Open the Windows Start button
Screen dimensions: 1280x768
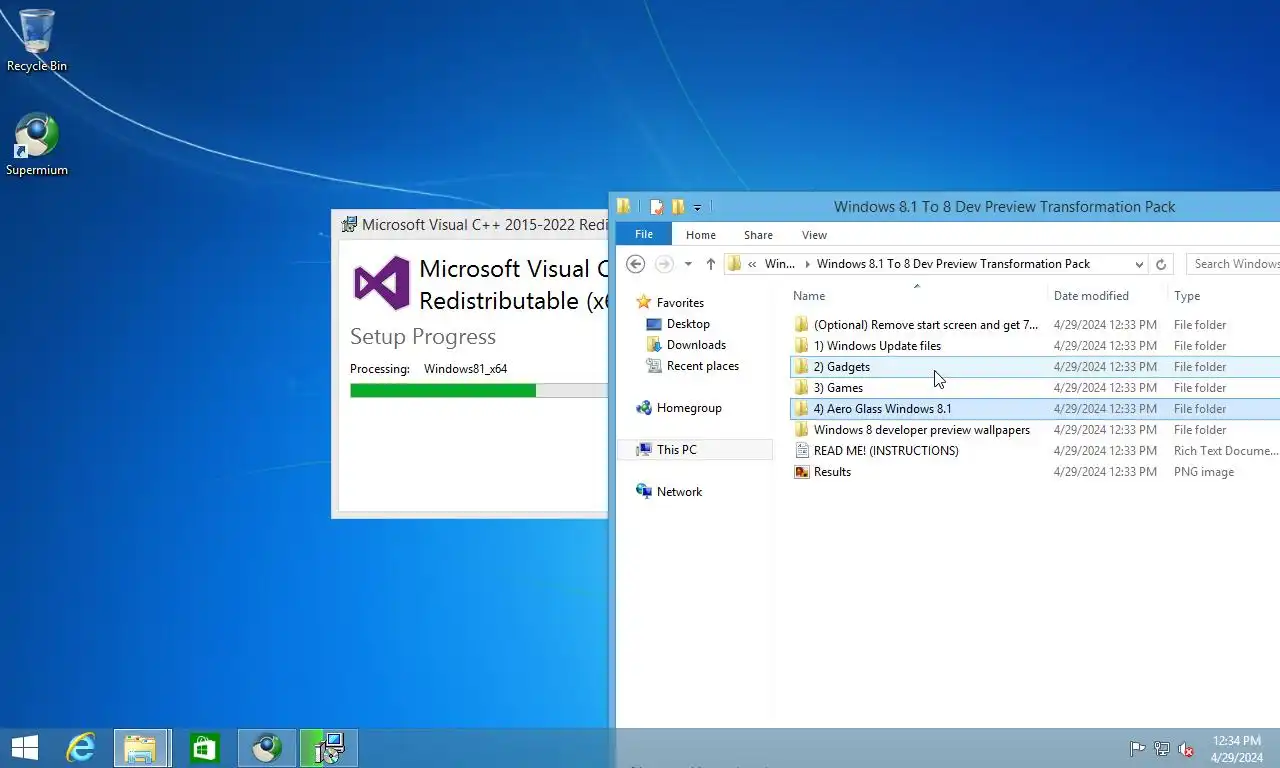point(25,748)
